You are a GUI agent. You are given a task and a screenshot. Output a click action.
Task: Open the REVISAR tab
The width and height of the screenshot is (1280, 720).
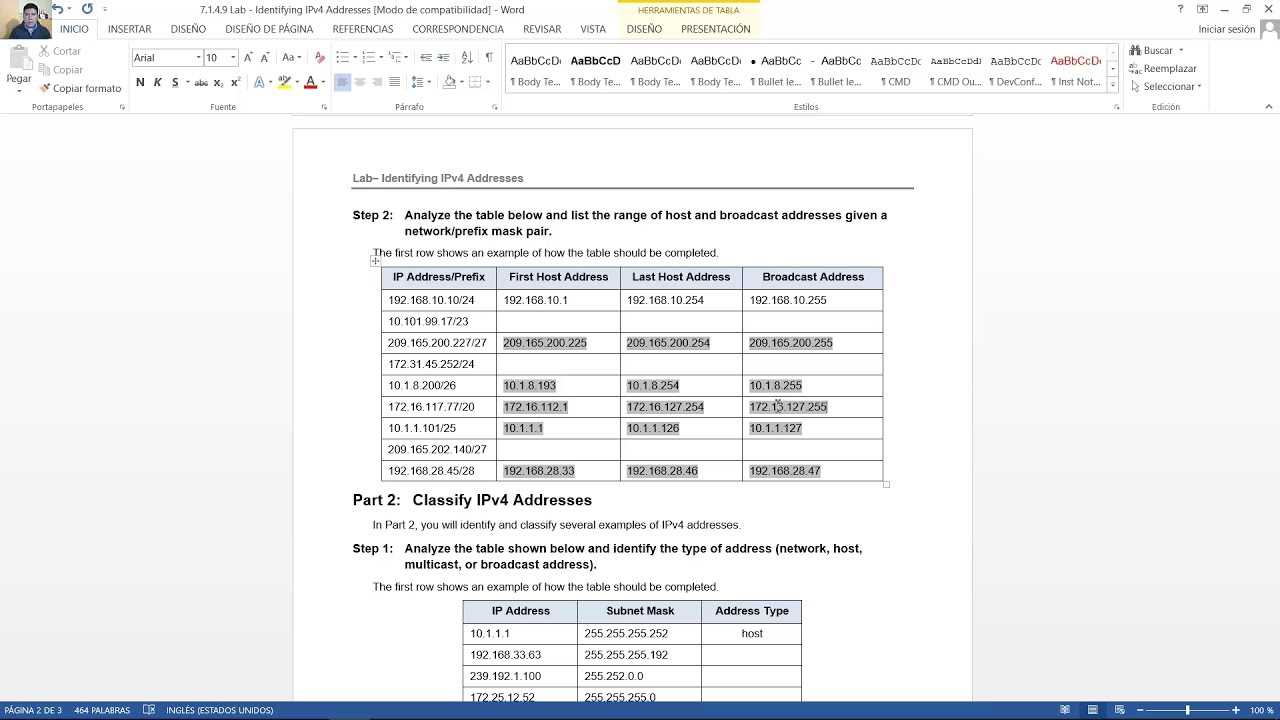pyautogui.click(x=542, y=29)
